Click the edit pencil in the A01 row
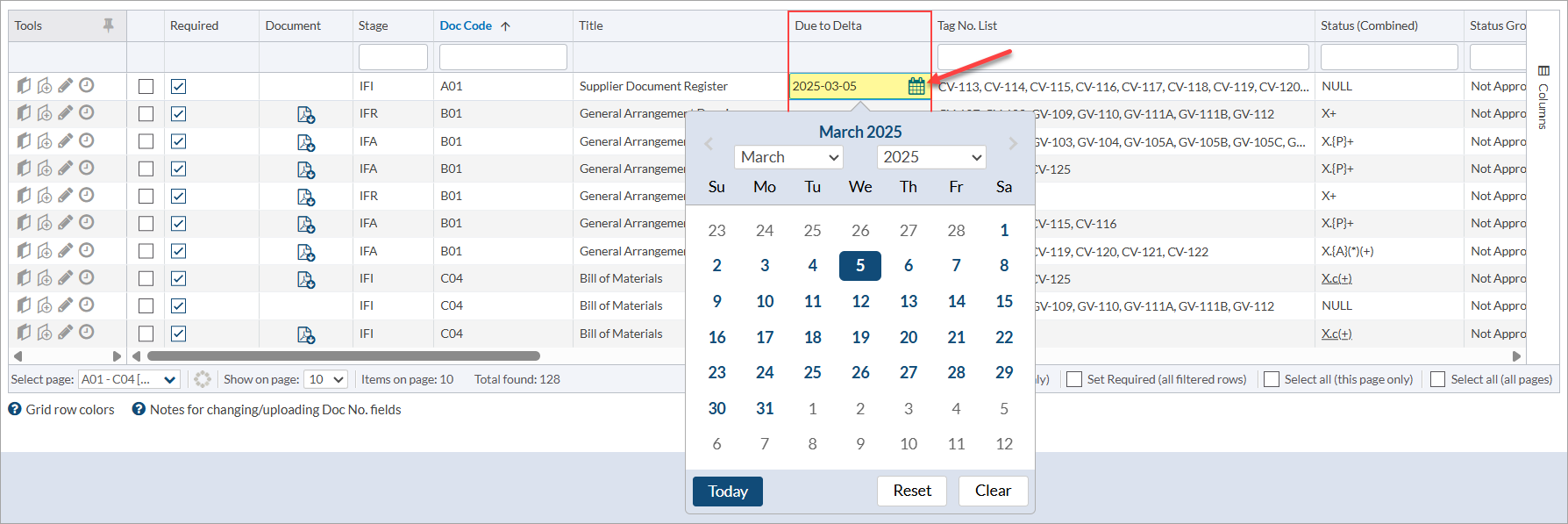The height and width of the screenshot is (524, 1568). [66, 86]
